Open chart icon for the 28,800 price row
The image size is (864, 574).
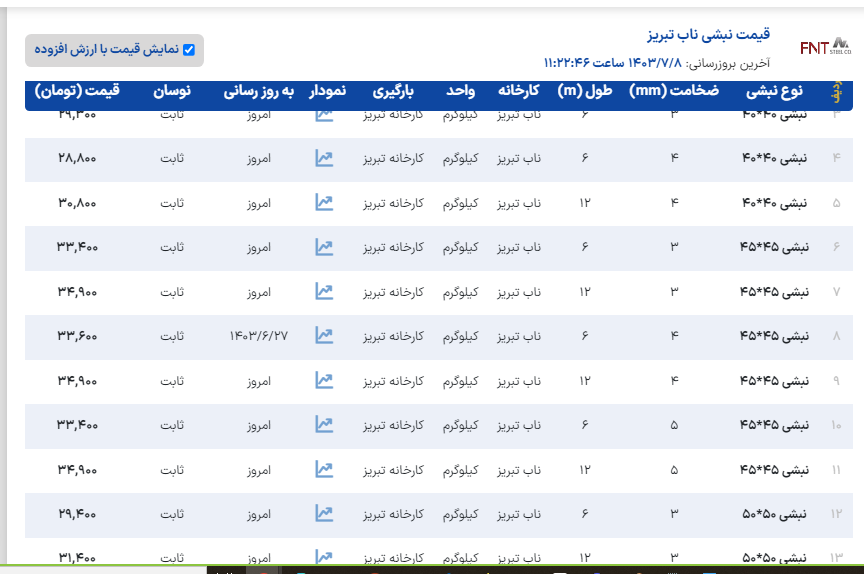click(324, 158)
